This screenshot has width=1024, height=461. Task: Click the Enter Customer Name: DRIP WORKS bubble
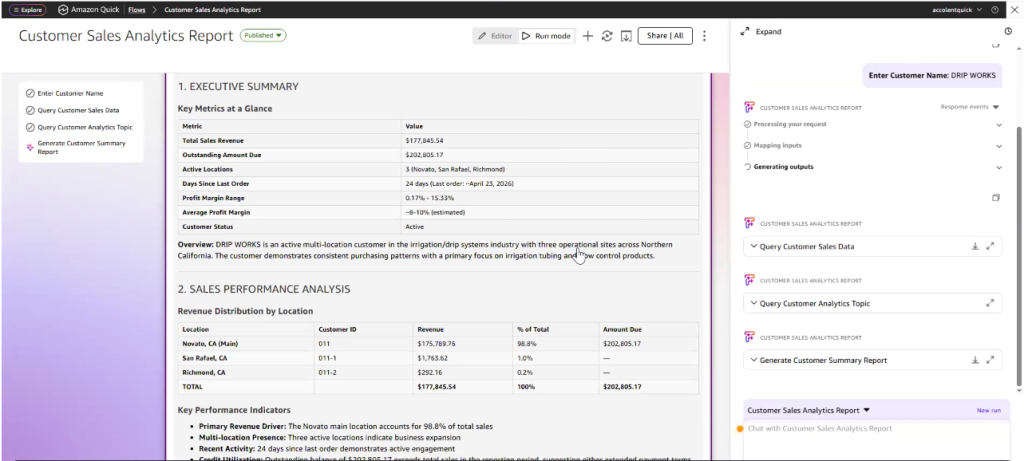932,76
